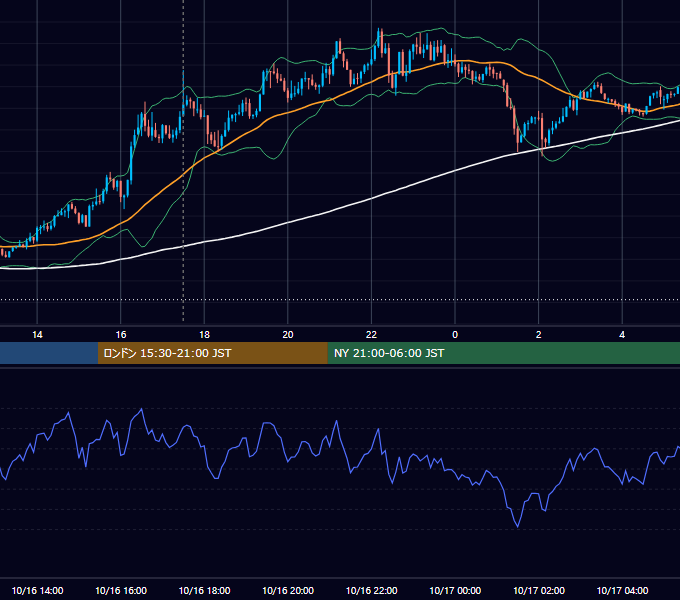The height and width of the screenshot is (600, 680).
Task: Click hour label 22 on price chart axis
Action: (371, 335)
